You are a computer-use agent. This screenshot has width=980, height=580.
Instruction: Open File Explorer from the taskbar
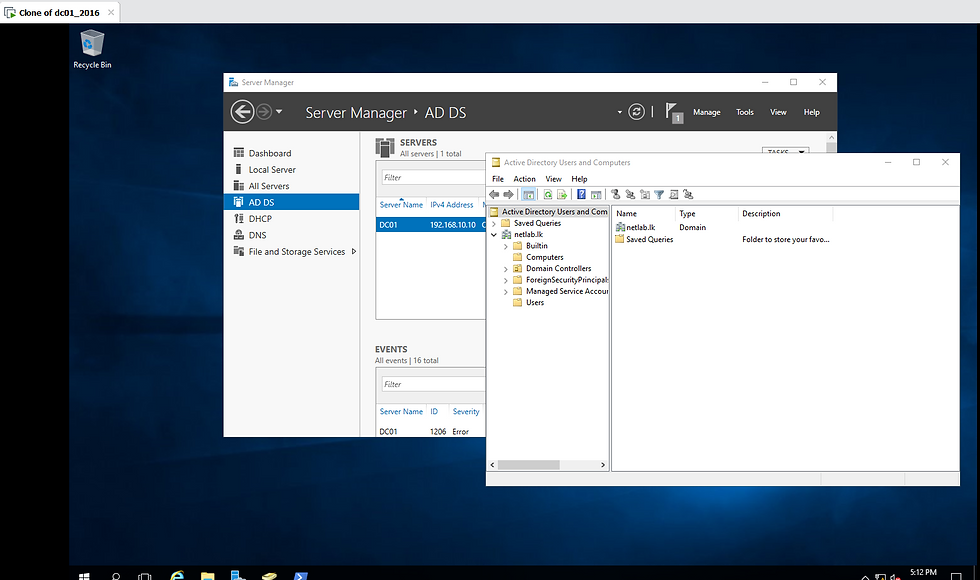coord(208,576)
